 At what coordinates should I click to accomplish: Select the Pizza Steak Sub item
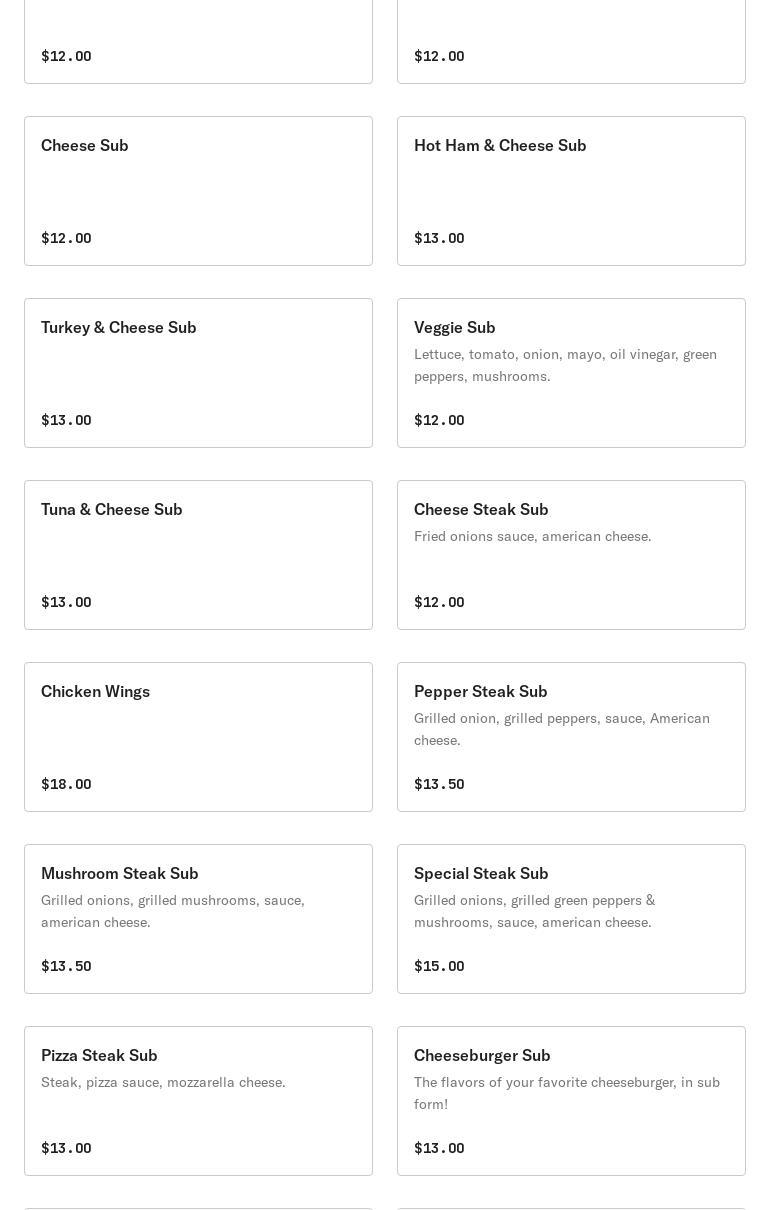[x=198, y=1101]
